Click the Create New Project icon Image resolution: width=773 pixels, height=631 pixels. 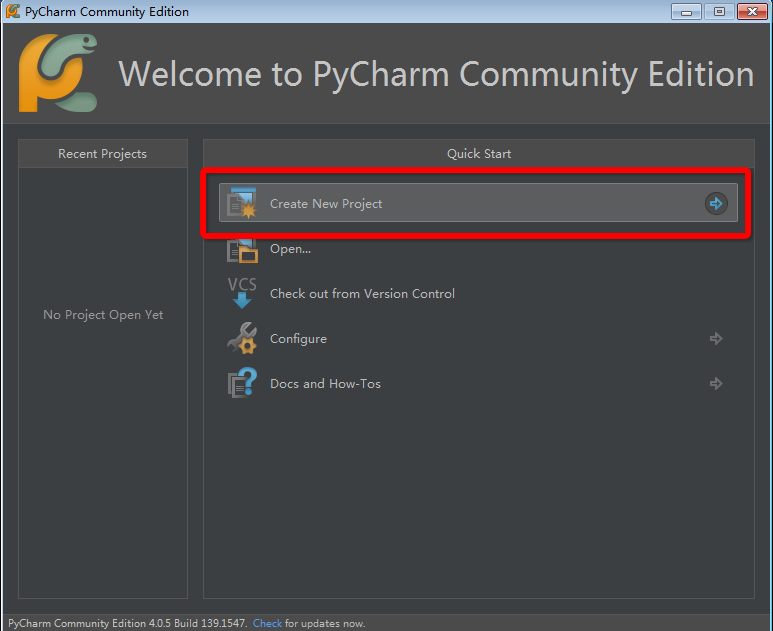242,203
